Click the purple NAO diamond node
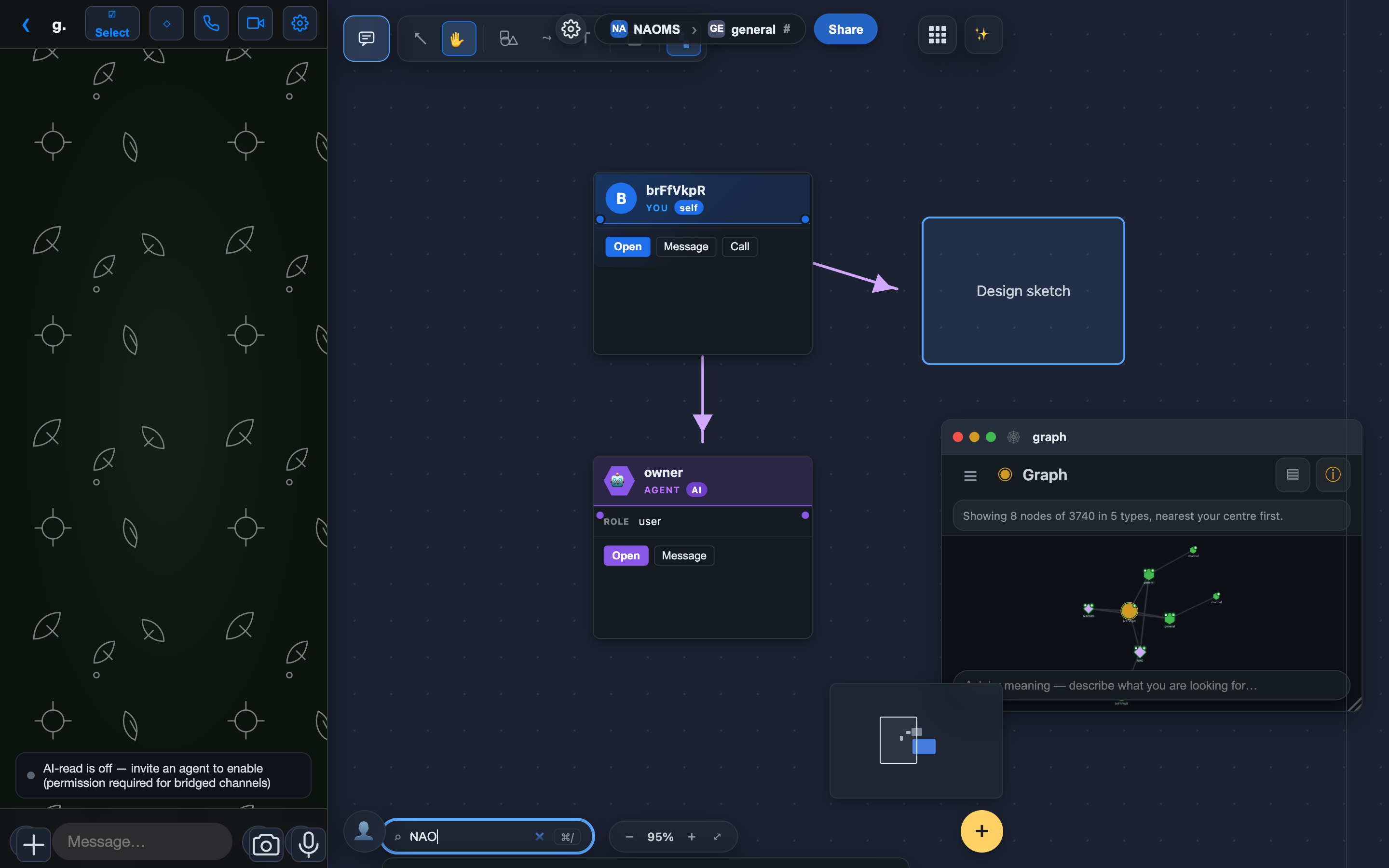The image size is (1389, 868). pos(1140,651)
